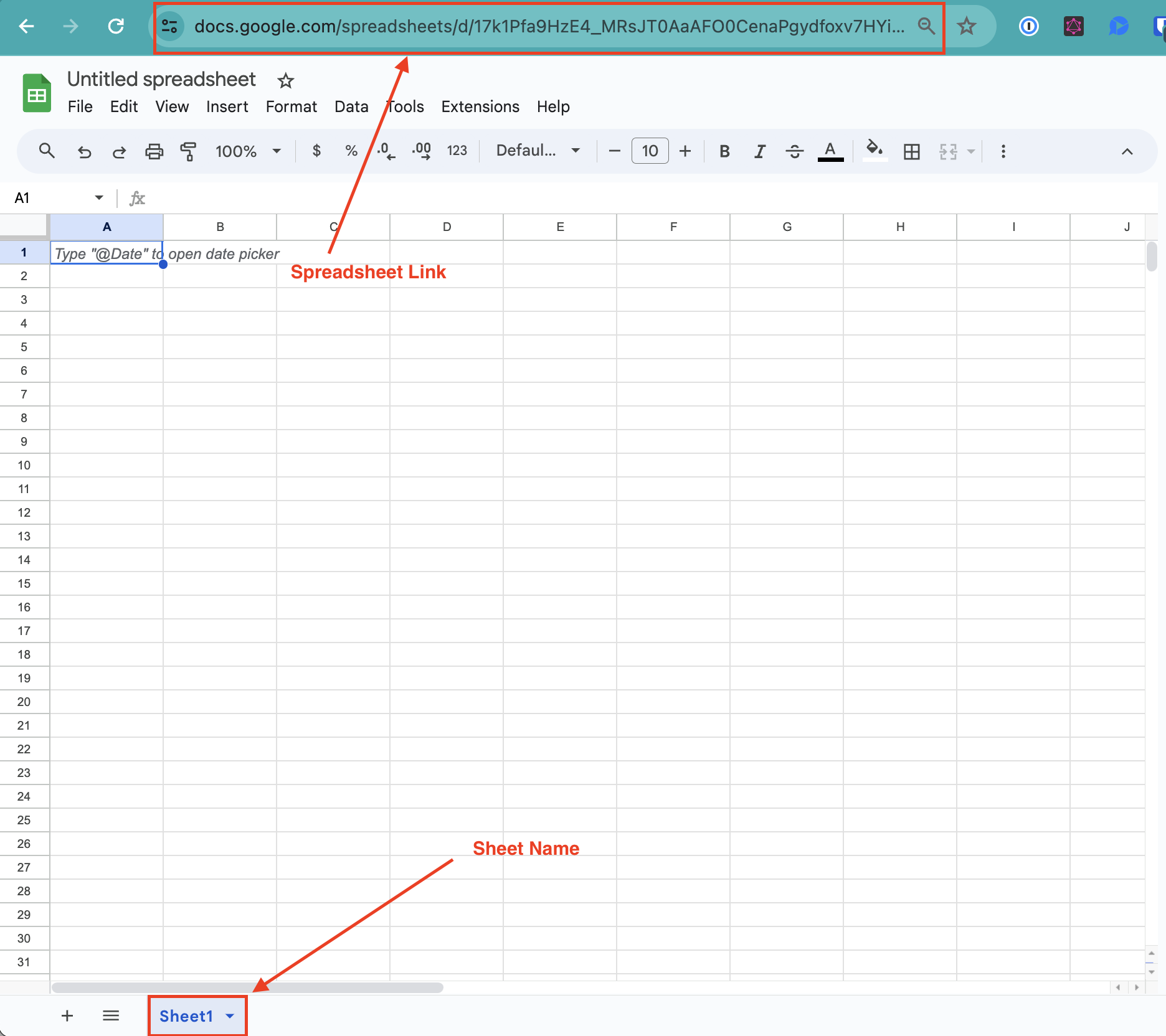The height and width of the screenshot is (1036, 1166).
Task: Open the Help menu
Action: pyautogui.click(x=553, y=107)
